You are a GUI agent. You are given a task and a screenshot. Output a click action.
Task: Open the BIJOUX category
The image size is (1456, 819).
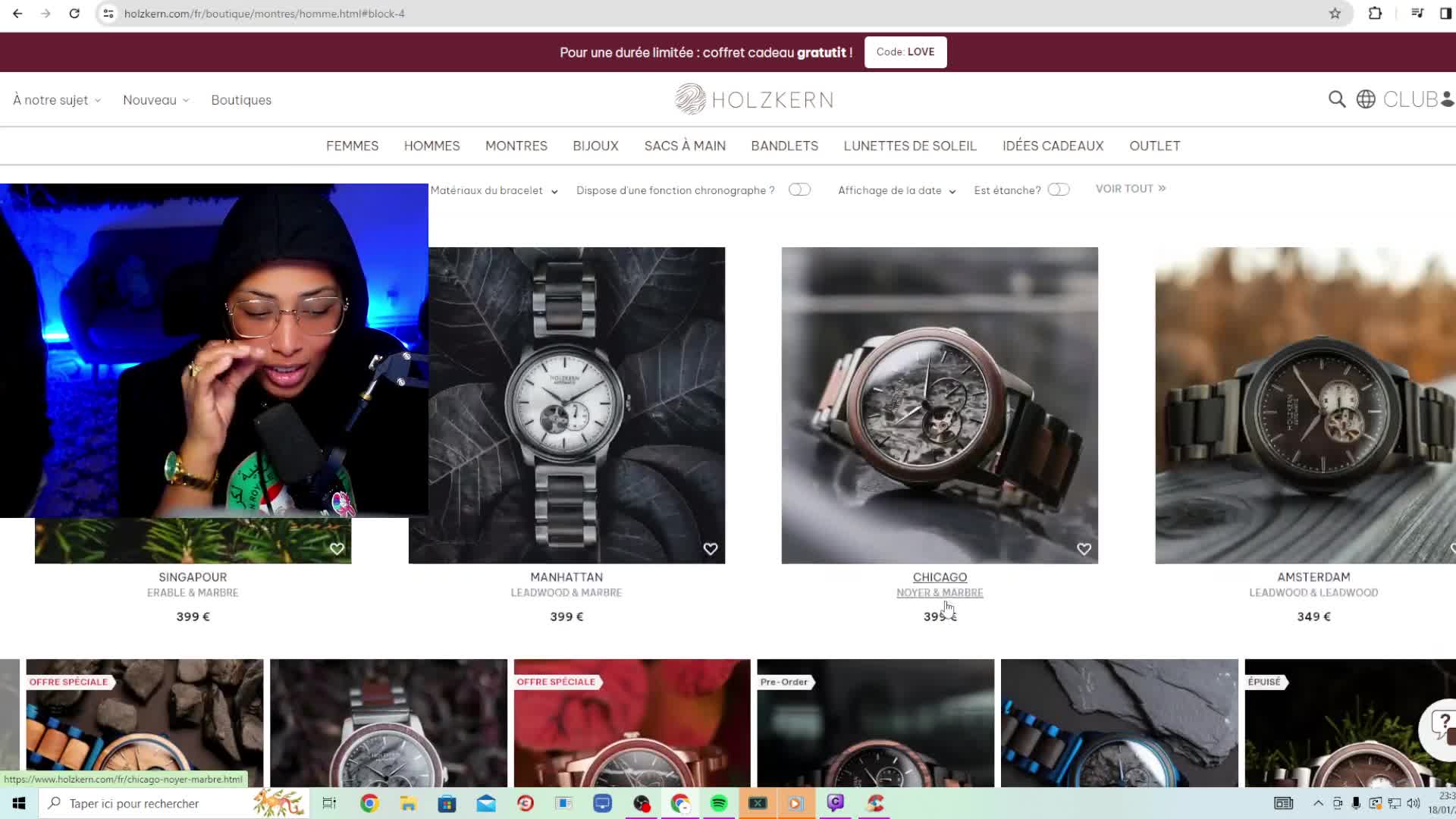pyautogui.click(x=595, y=146)
